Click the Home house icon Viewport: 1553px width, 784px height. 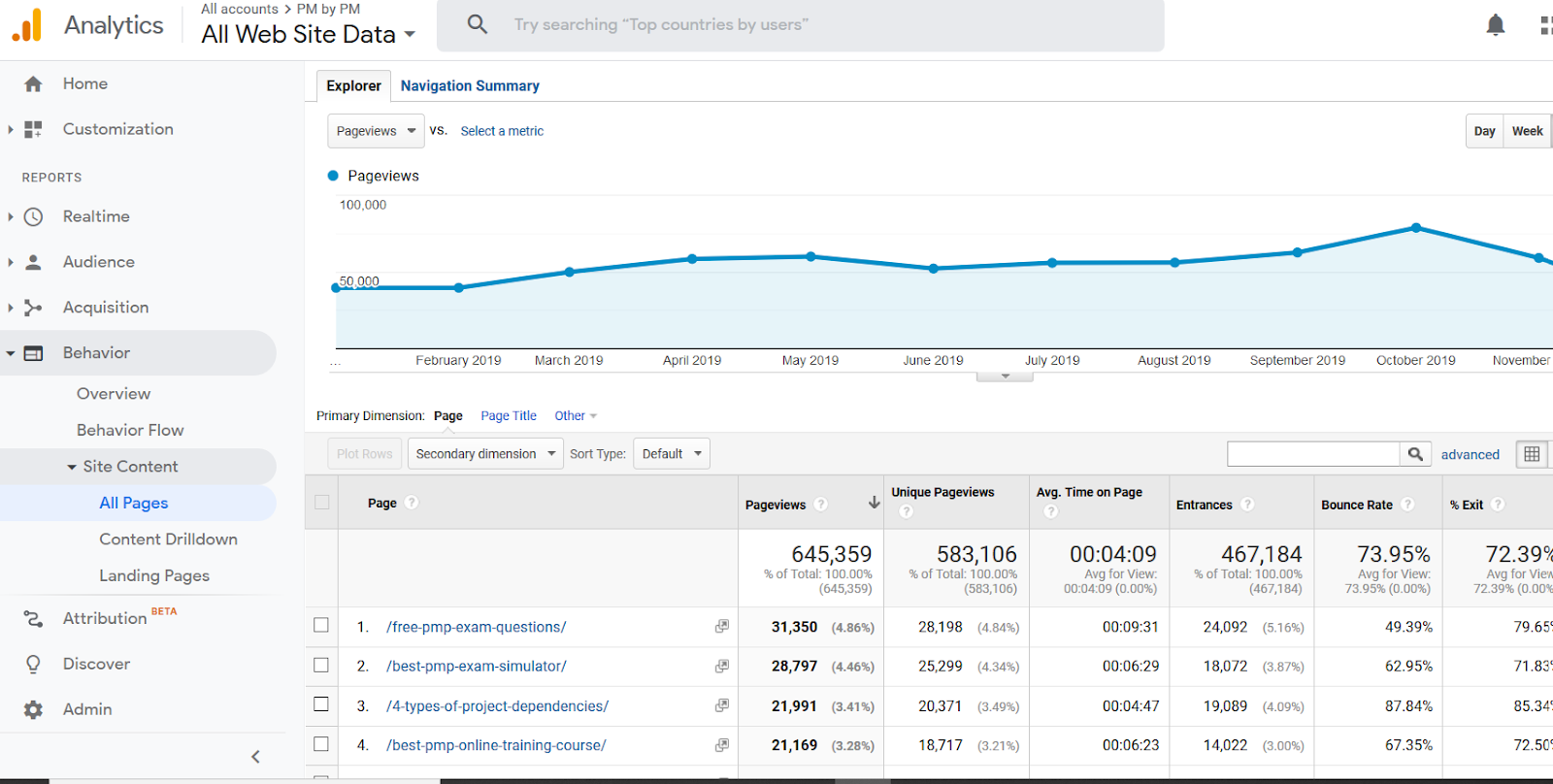point(33,84)
